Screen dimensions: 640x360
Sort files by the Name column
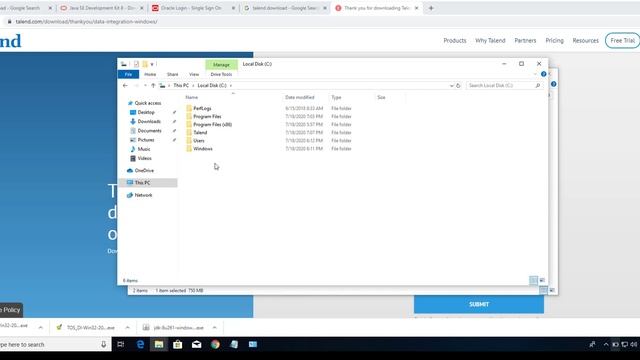pos(191,97)
